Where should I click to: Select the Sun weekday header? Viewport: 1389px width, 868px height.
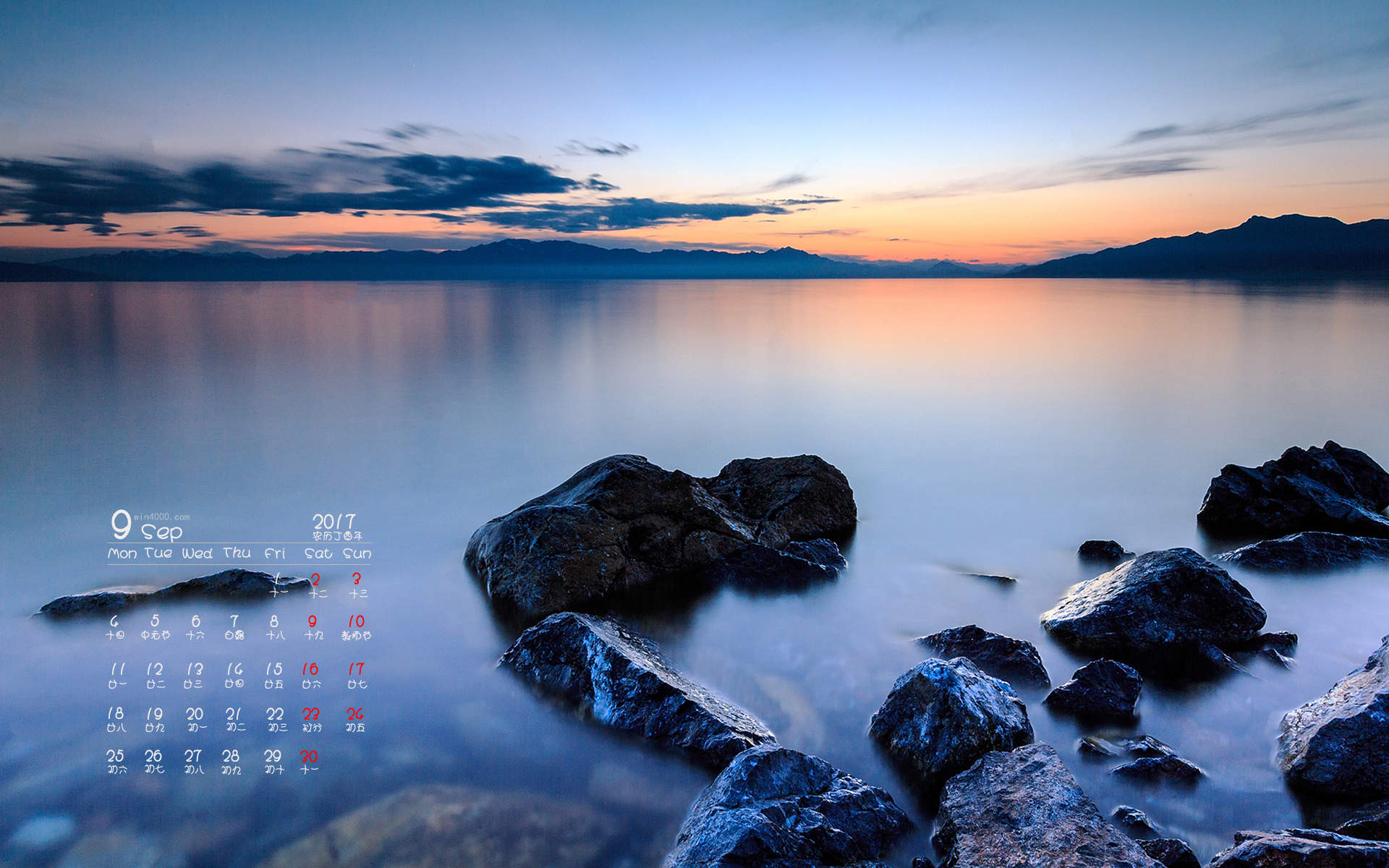click(357, 553)
